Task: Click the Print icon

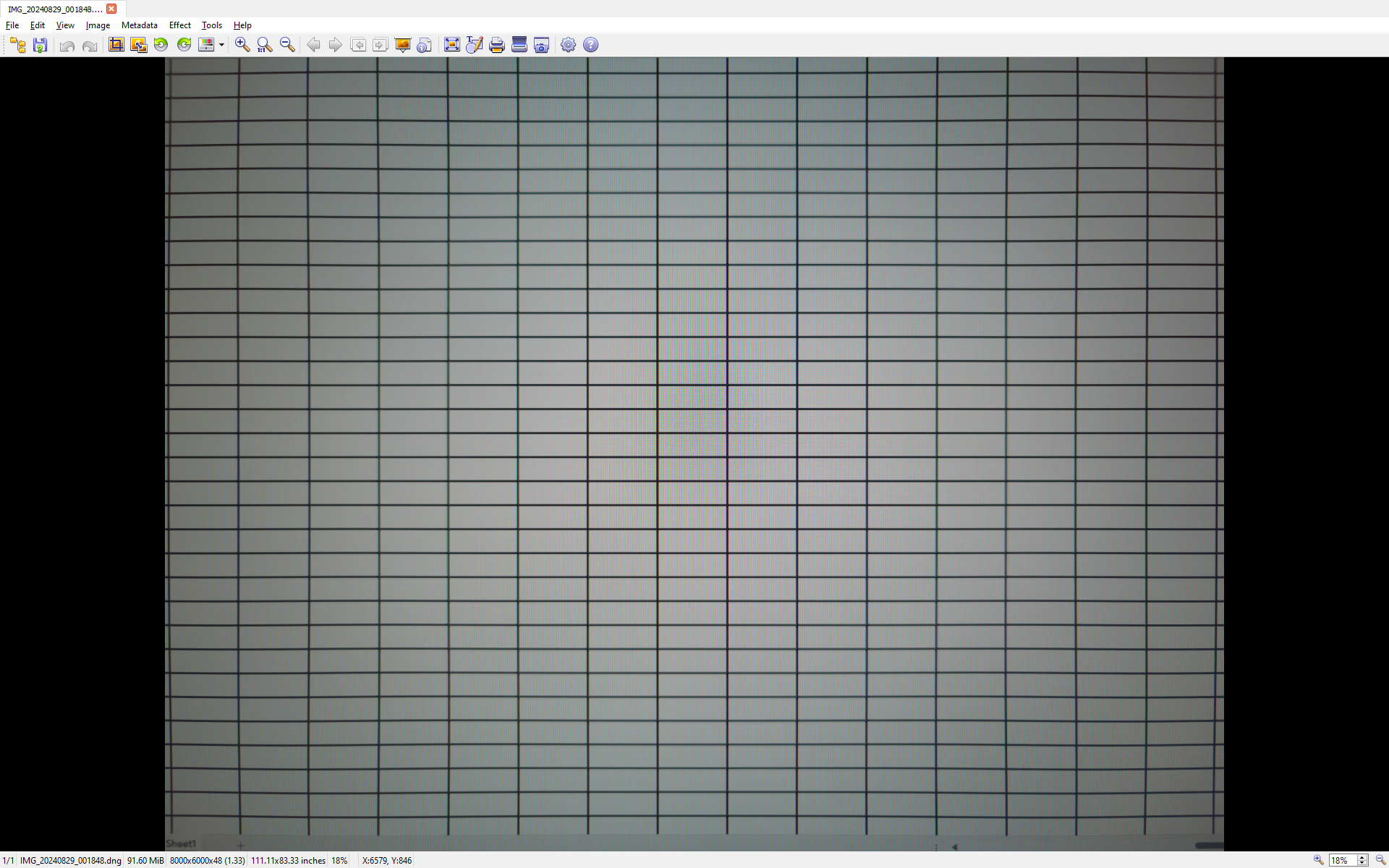Action: click(x=497, y=45)
